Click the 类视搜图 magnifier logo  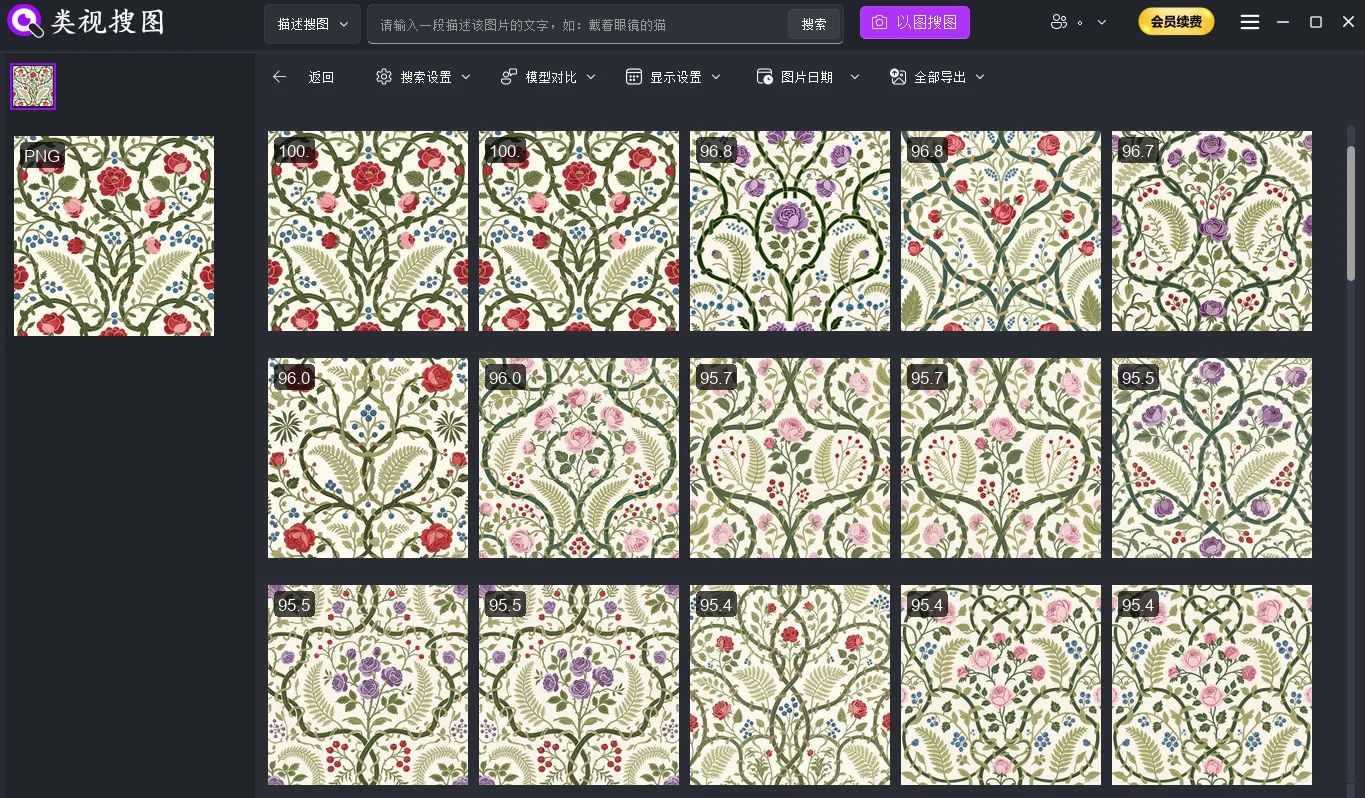(25, 21)
